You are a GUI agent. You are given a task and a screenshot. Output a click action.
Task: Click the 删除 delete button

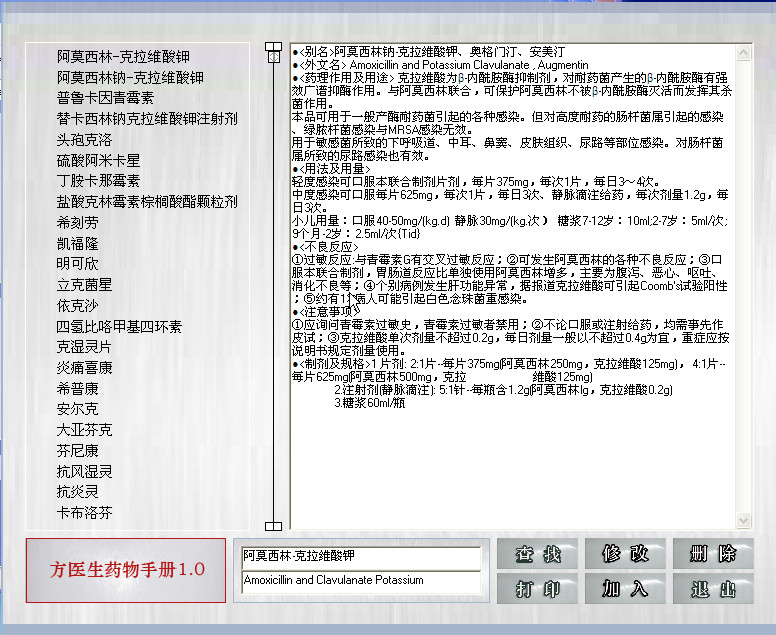(x=713, y=553)
